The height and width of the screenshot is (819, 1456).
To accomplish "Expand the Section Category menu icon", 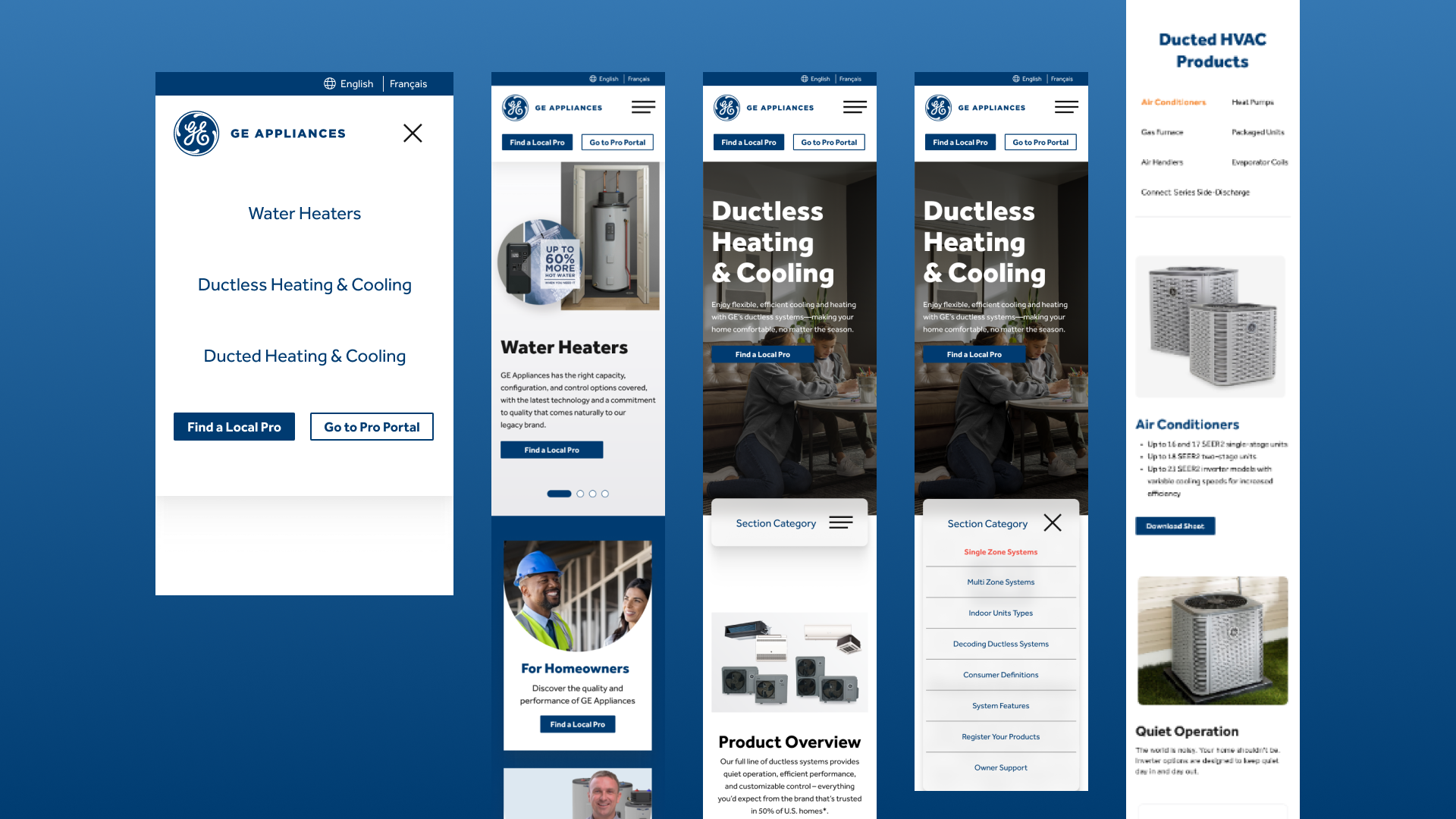I will [x=841, y=522].
